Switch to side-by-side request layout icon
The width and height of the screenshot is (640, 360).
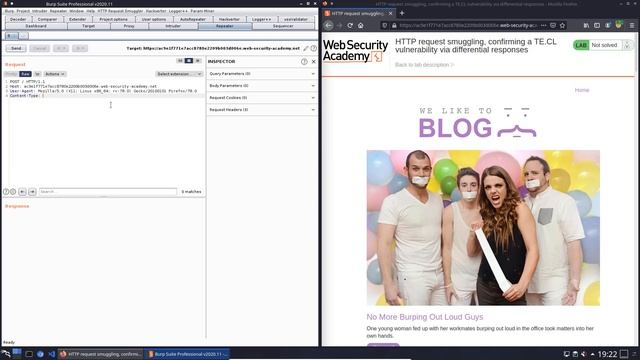(x=180, y=61)
